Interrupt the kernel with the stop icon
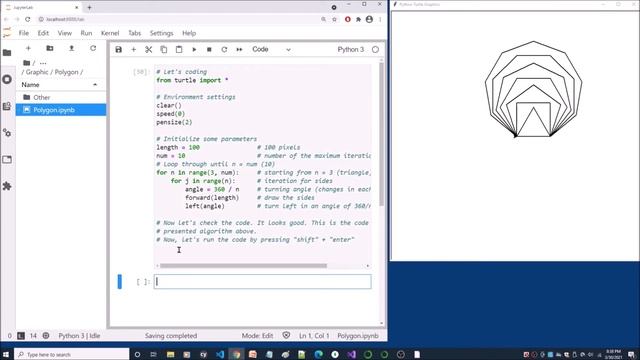This screenshot has width=640, height=360. click(x=209, y=49)
